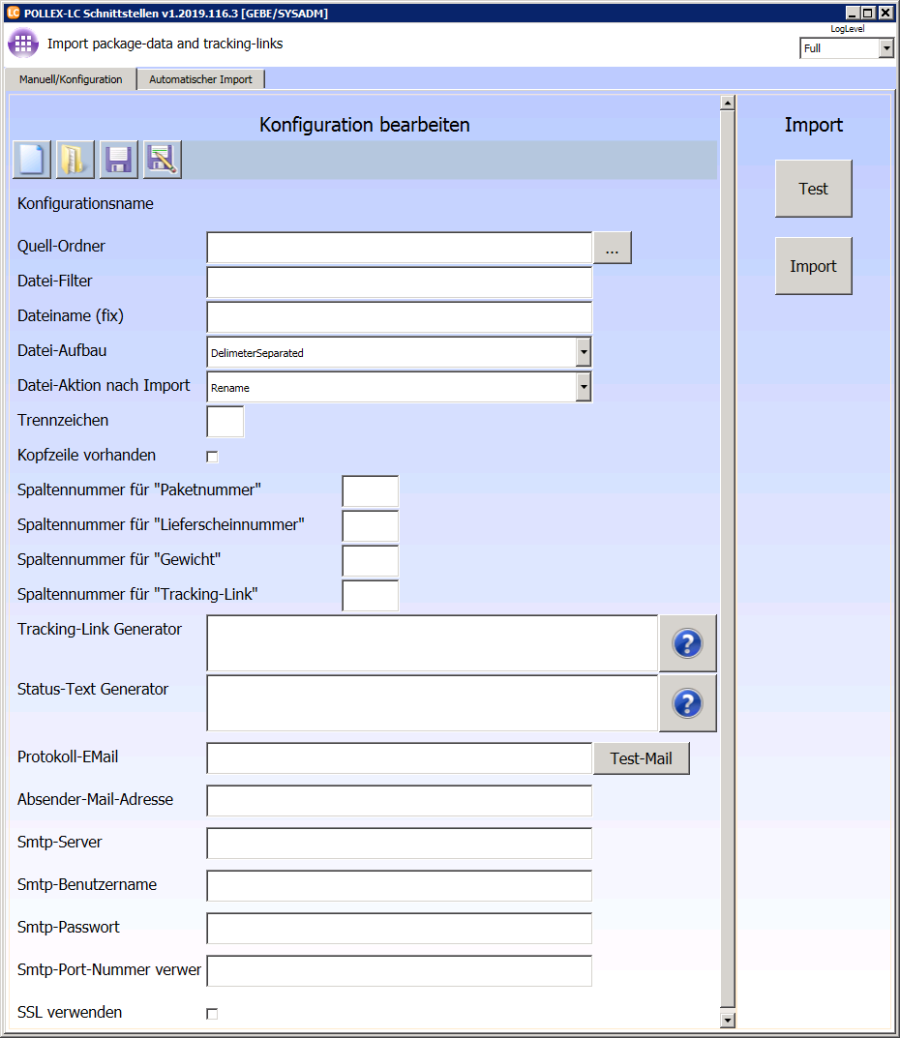Open a configuration with the folder icon

[x=75, y=160]
